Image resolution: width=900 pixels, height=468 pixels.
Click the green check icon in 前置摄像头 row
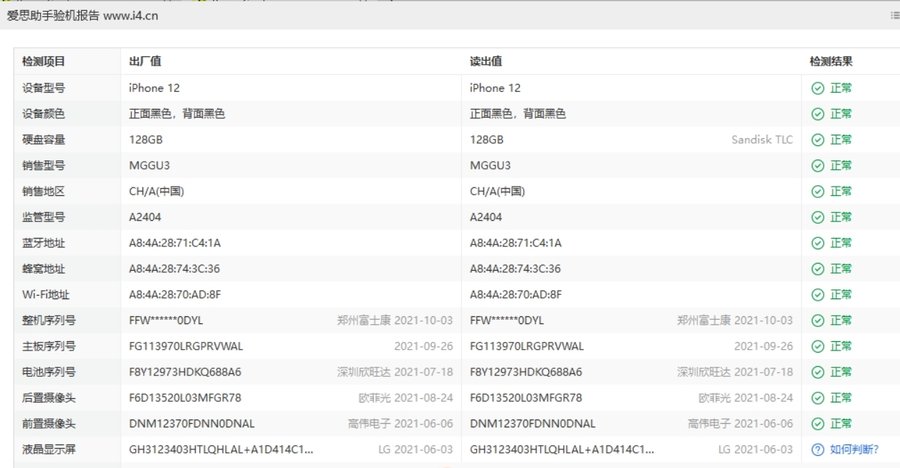817,424
